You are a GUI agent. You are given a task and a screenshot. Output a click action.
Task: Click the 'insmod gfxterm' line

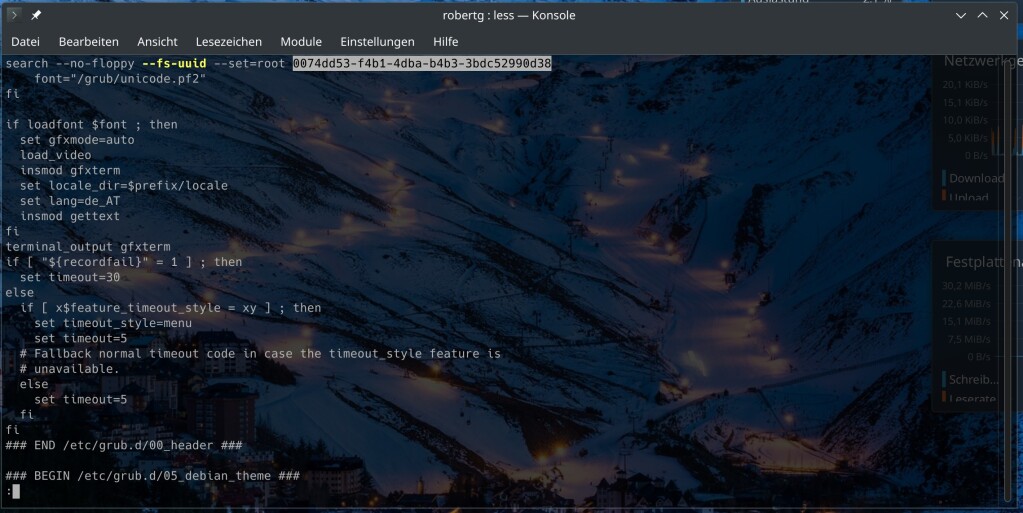[70, 170]
